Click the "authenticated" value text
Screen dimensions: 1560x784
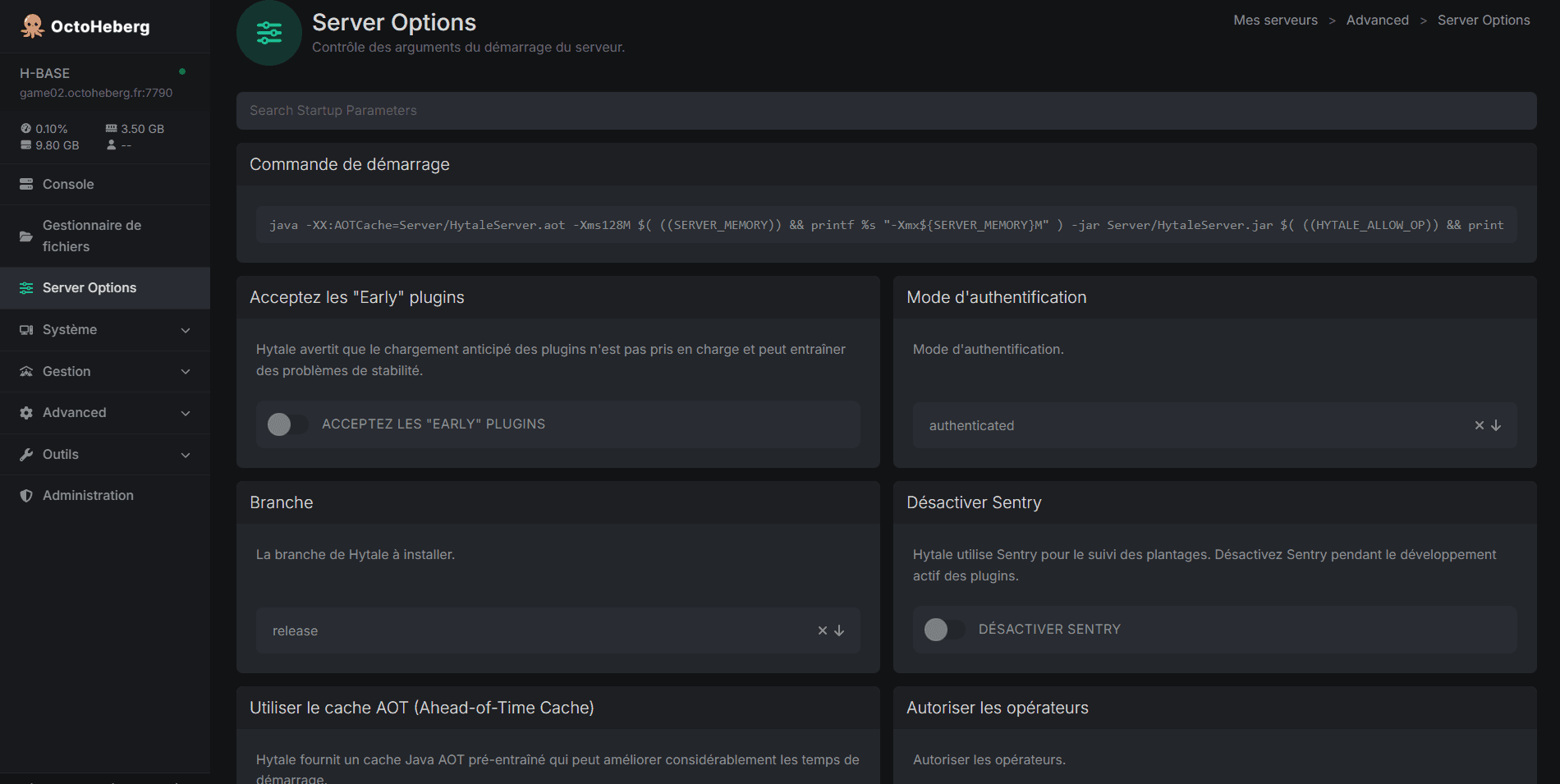tap(971, 425)
